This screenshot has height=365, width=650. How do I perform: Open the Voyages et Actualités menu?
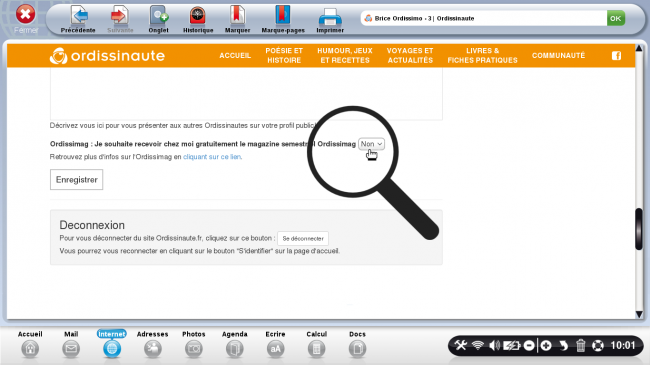click(x=410, y=56)
